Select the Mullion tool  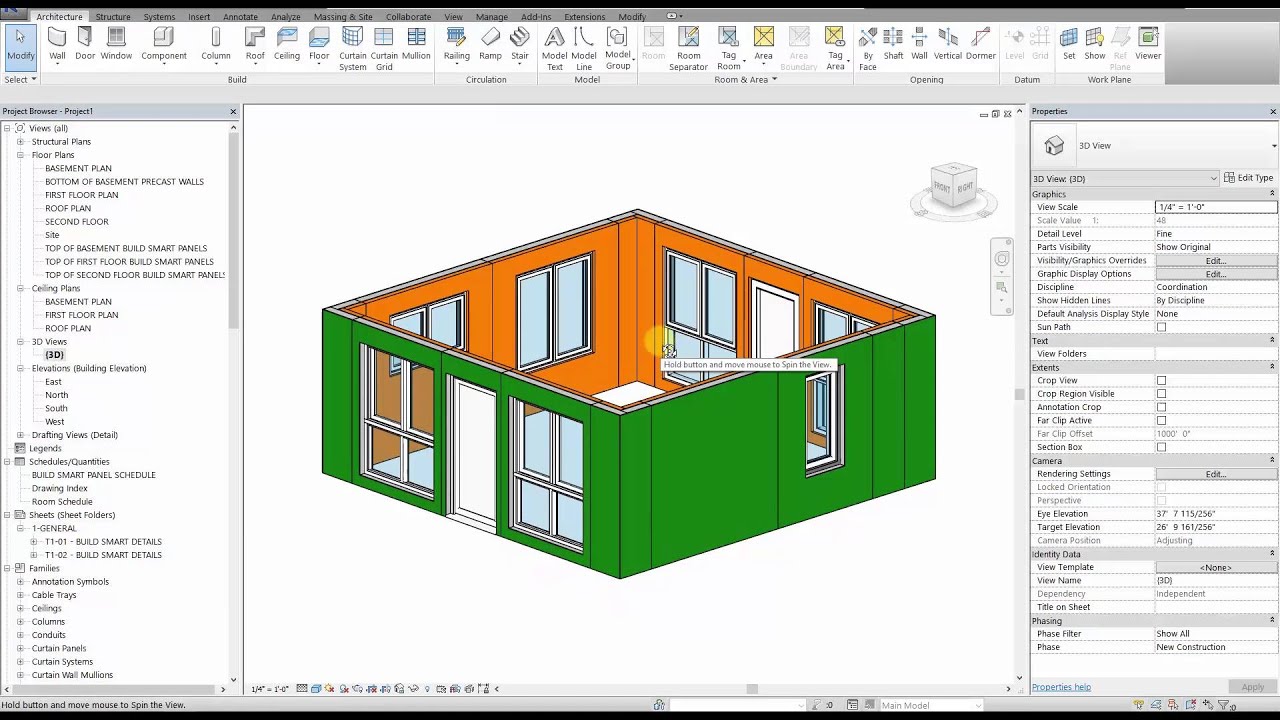416,45
